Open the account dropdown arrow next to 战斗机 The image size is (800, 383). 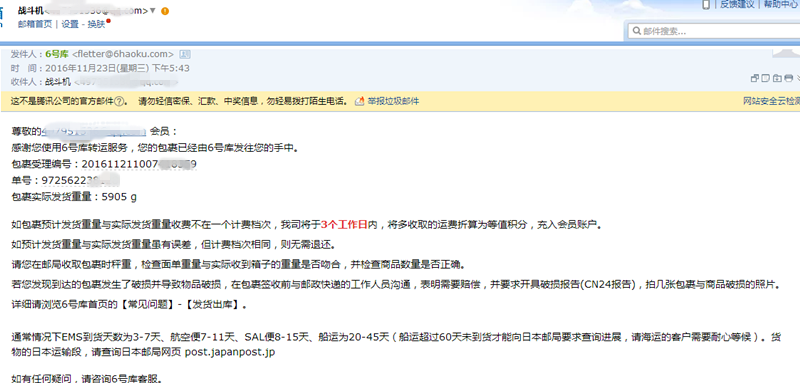153,11
